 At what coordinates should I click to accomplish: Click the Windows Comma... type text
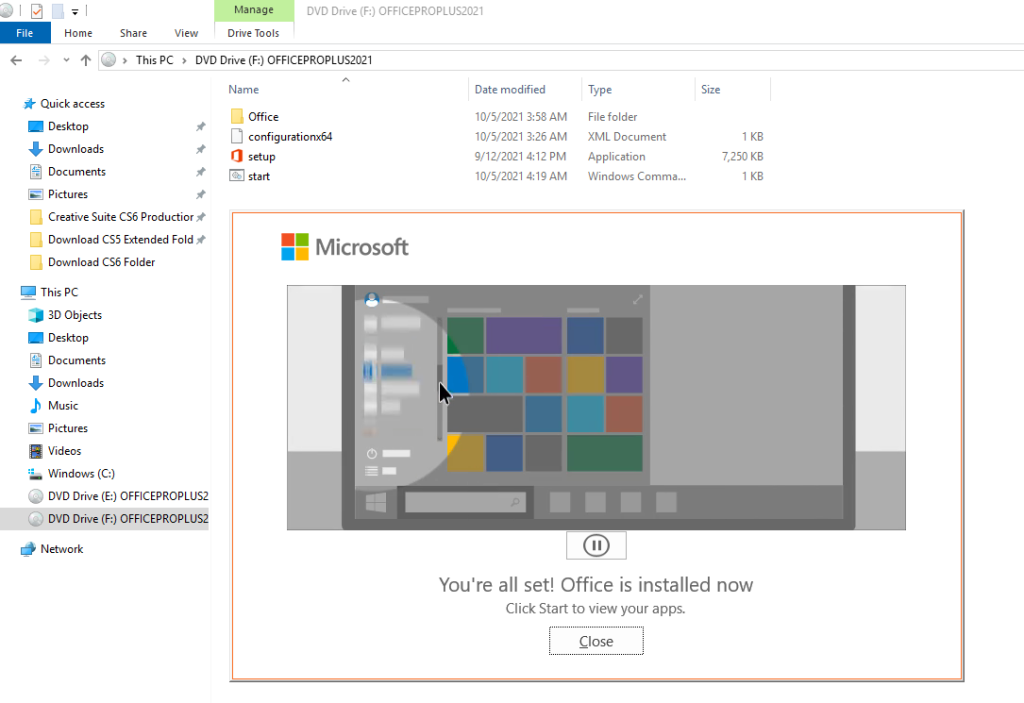[x=636, y=176]
